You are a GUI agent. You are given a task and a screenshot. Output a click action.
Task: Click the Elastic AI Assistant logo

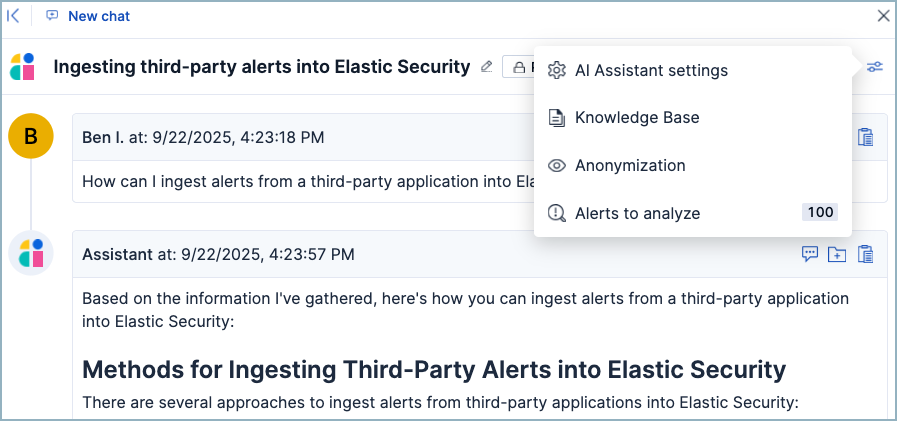[23, 67]
